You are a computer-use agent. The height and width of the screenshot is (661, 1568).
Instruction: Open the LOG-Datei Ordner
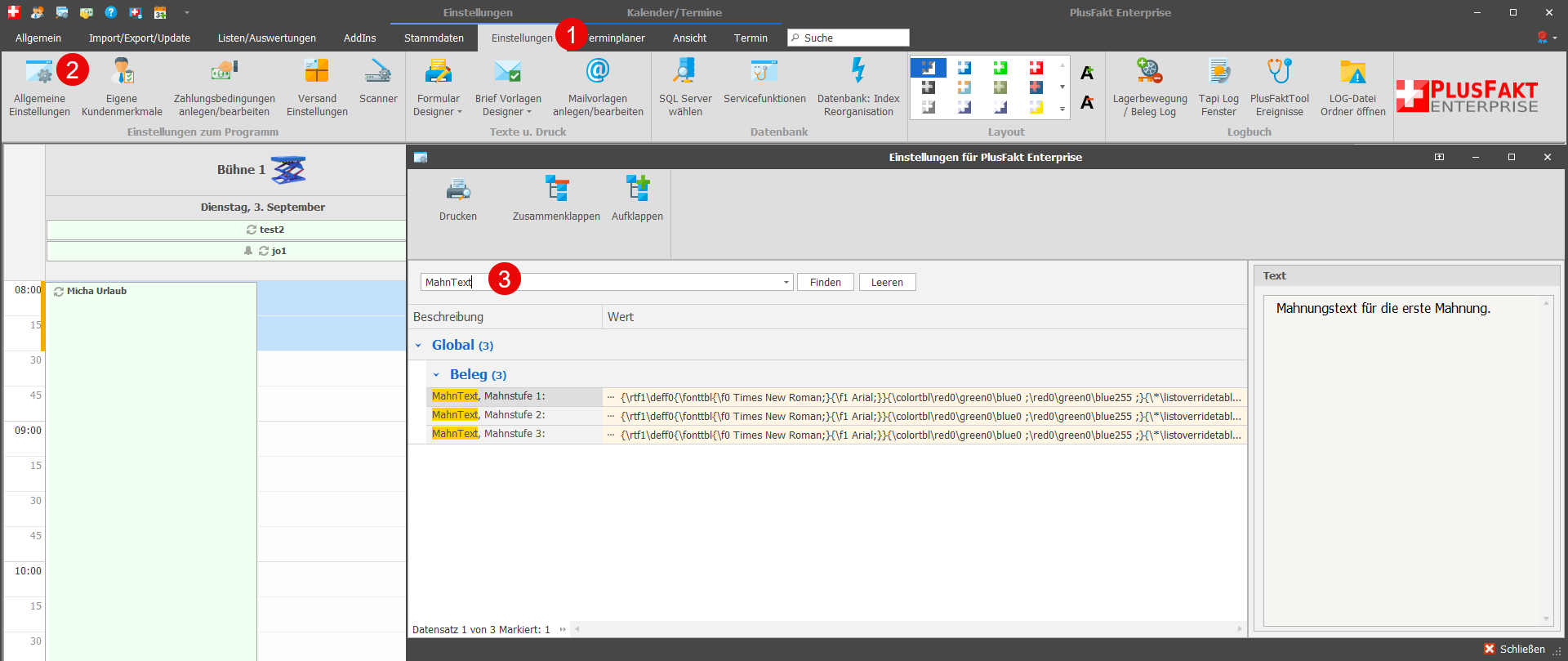click(1352, 88)
